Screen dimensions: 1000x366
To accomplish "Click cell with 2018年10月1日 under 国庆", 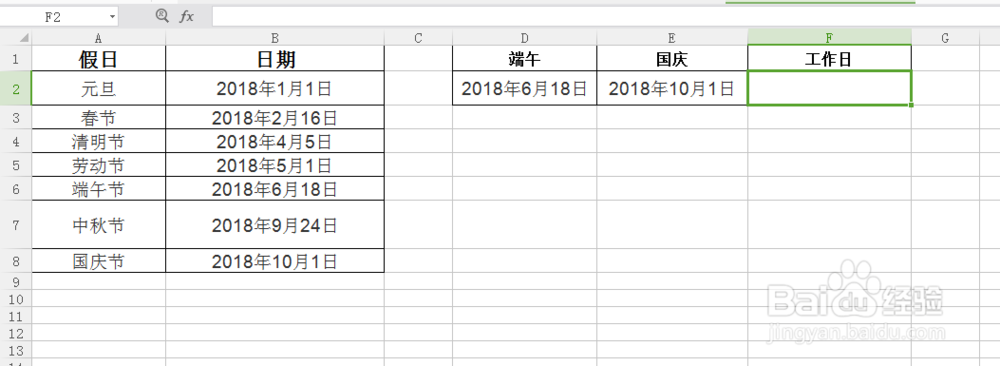I will tap(672, 88).
